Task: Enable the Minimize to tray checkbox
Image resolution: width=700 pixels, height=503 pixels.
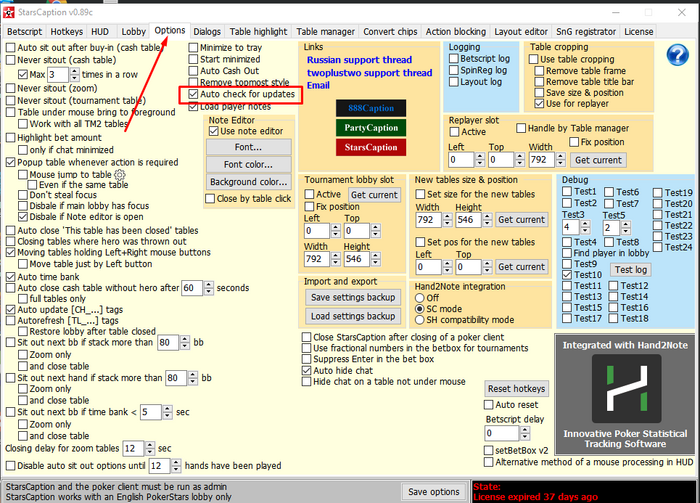Action: point(195,47)
